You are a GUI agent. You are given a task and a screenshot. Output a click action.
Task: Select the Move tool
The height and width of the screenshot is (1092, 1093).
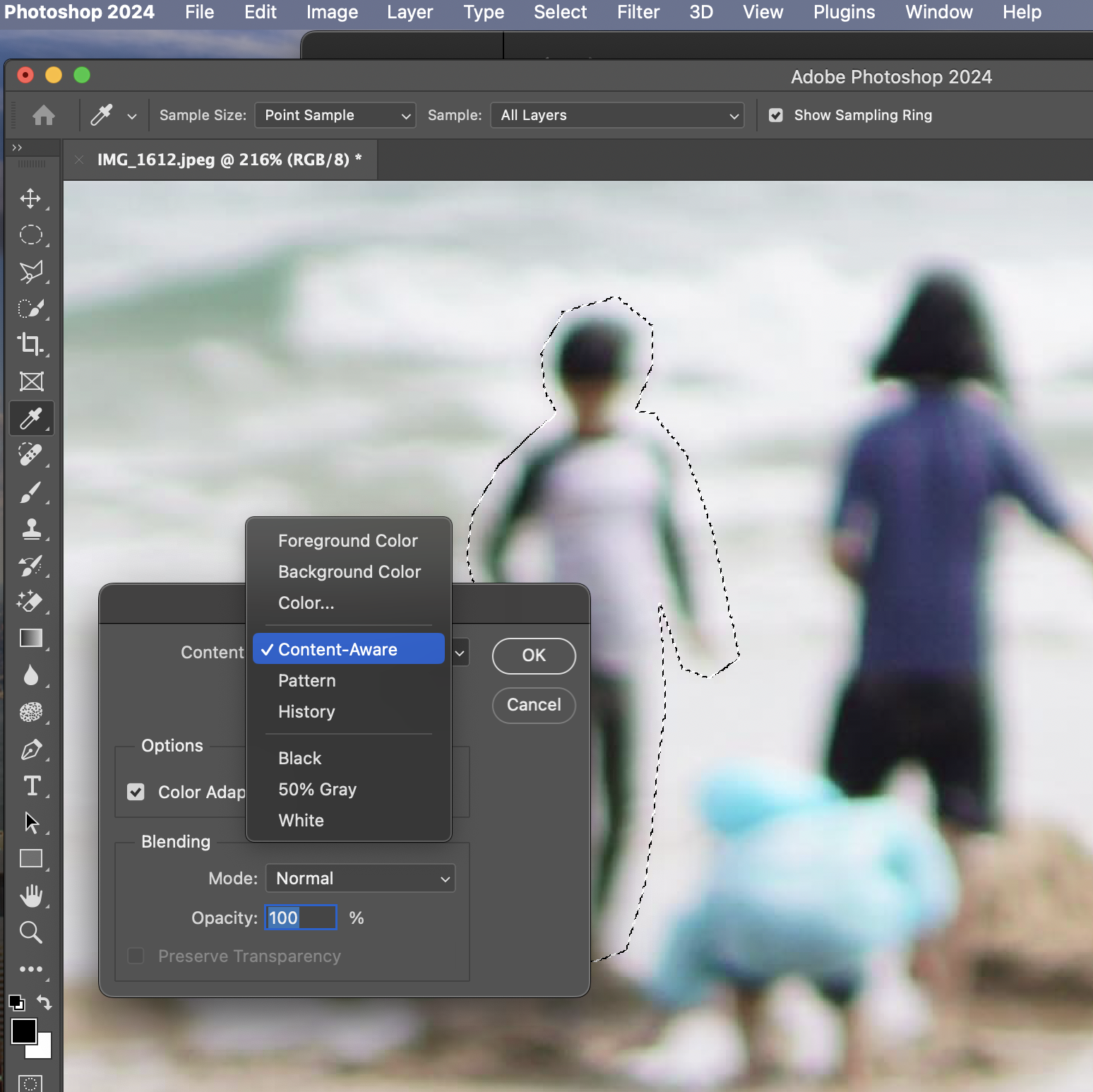[30, 198]
